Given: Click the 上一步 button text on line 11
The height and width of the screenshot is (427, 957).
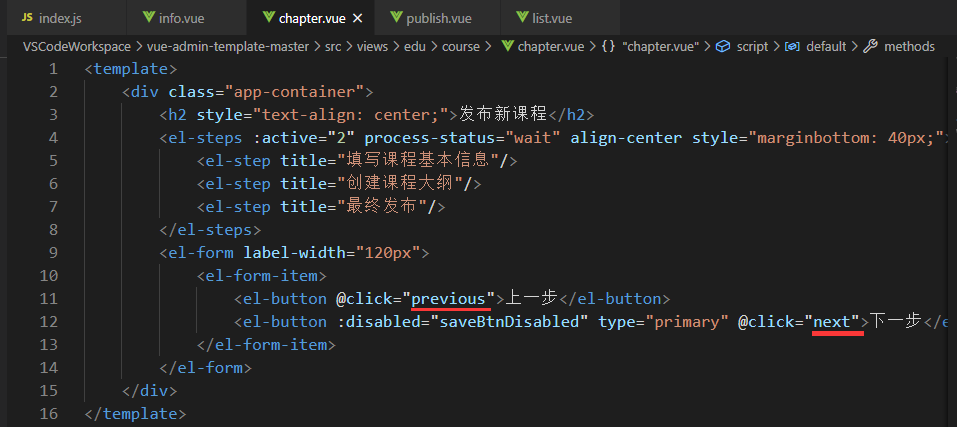Looking at the screenshot, I should pos(532,298).
